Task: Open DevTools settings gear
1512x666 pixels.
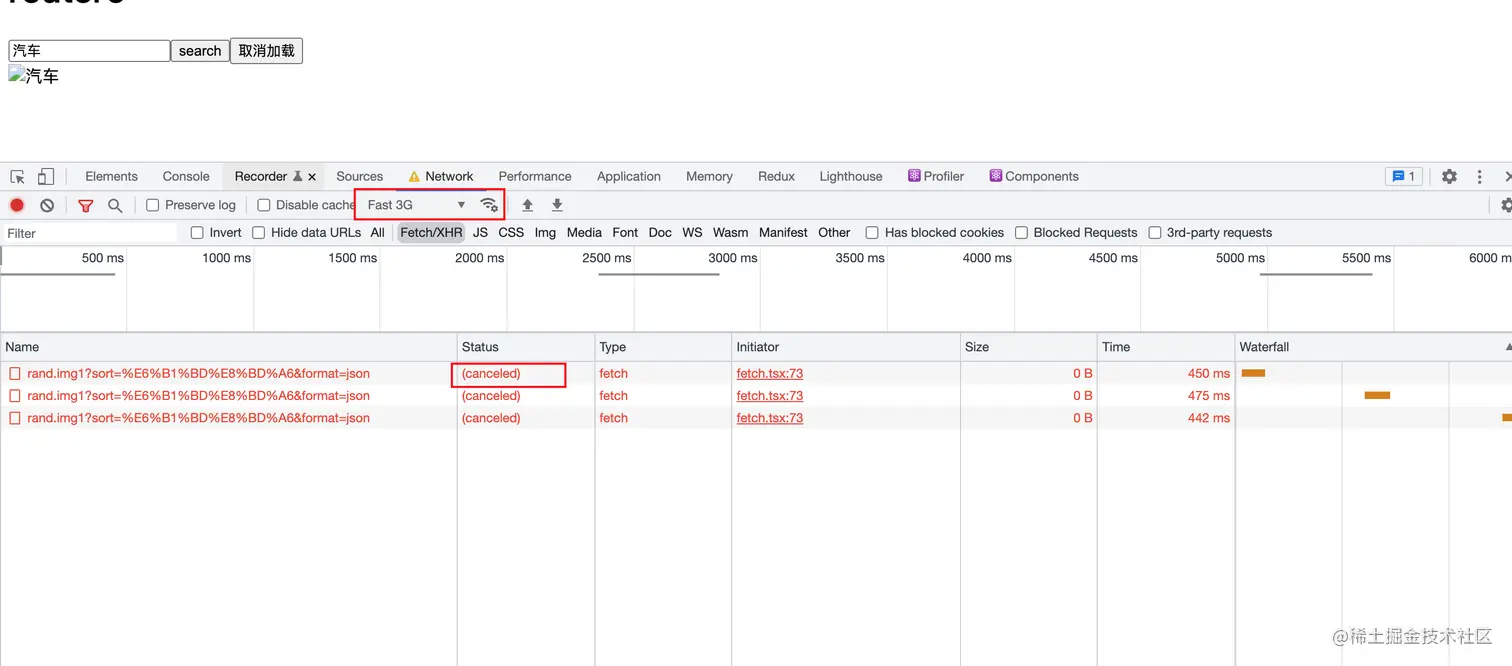Action: 1449,177
